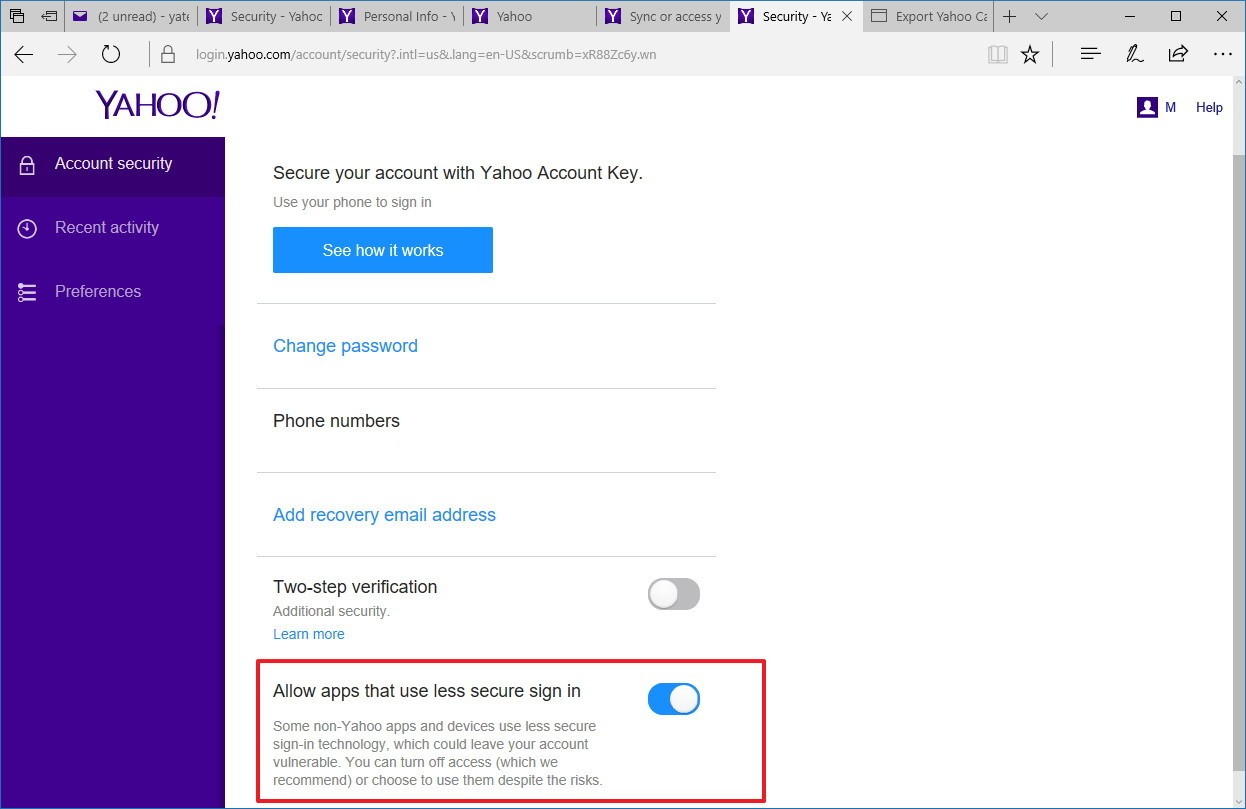Start a Web Note with the pen icon

1134,54
